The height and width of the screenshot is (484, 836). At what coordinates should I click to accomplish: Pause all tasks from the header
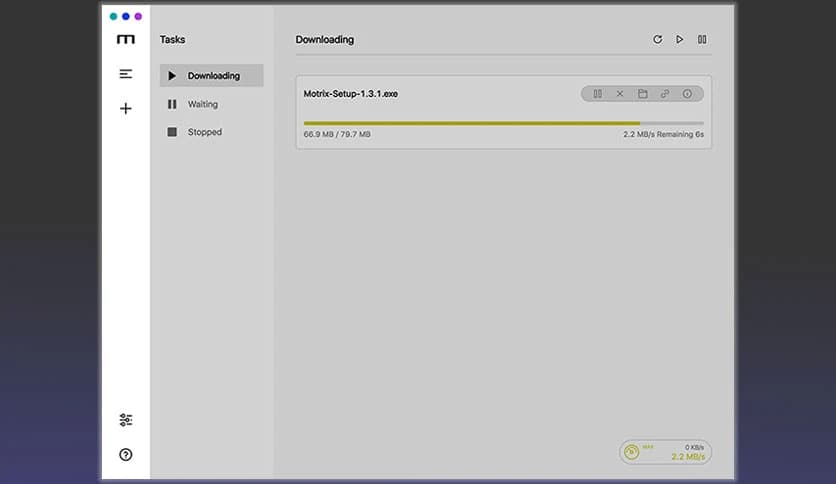702,39
